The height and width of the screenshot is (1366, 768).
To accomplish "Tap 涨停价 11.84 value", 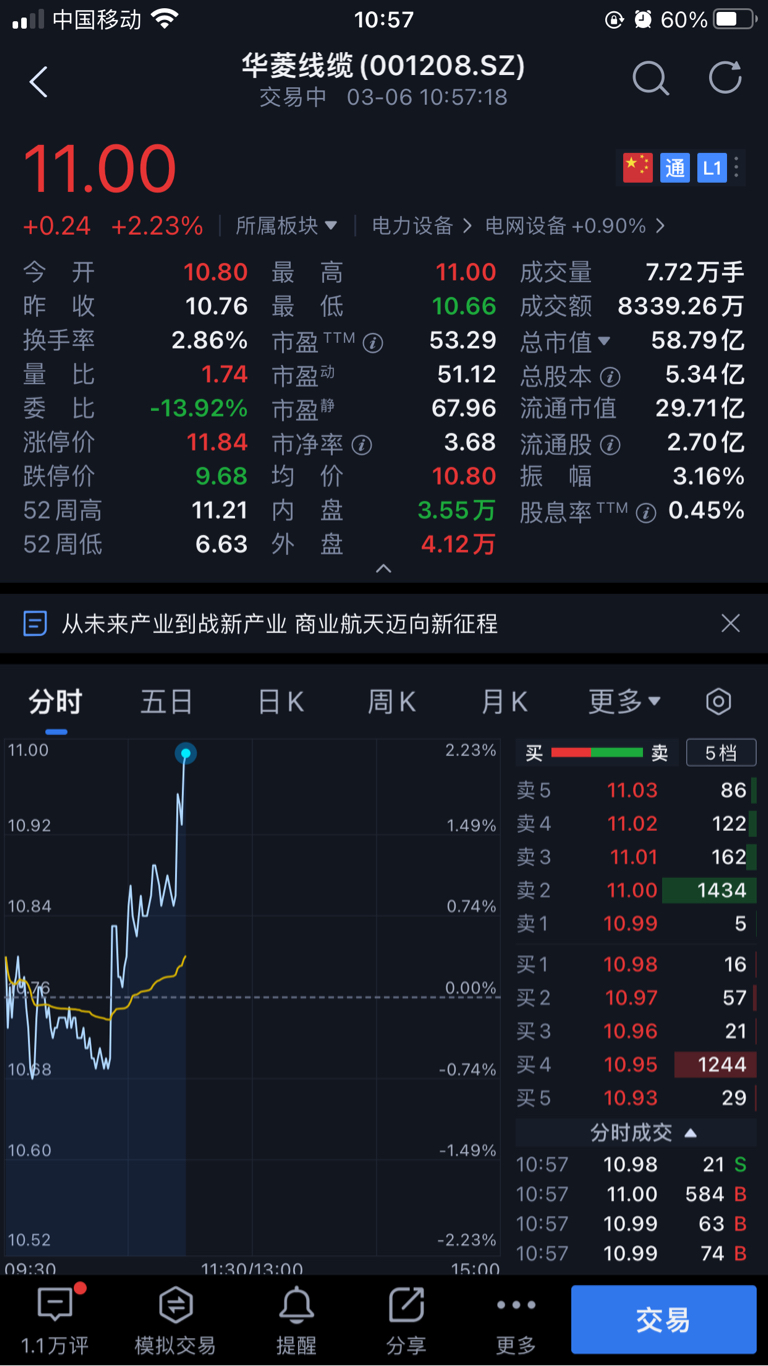I will coord(217,442).
